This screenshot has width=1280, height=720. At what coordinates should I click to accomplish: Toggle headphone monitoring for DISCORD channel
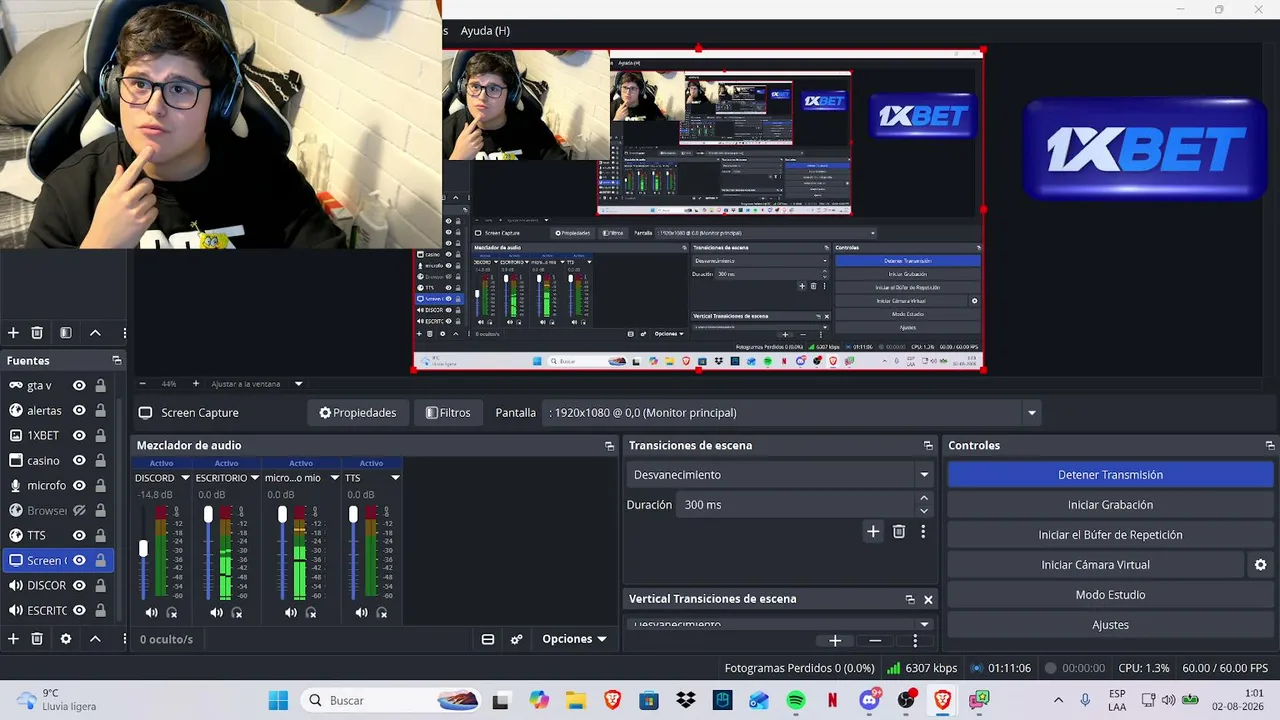[x=172, y=612]
